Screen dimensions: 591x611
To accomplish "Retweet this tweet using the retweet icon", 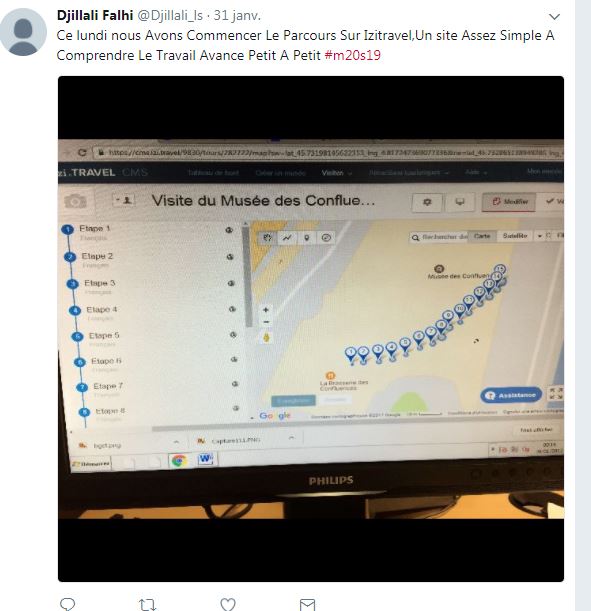I will [x=148, y=605].
